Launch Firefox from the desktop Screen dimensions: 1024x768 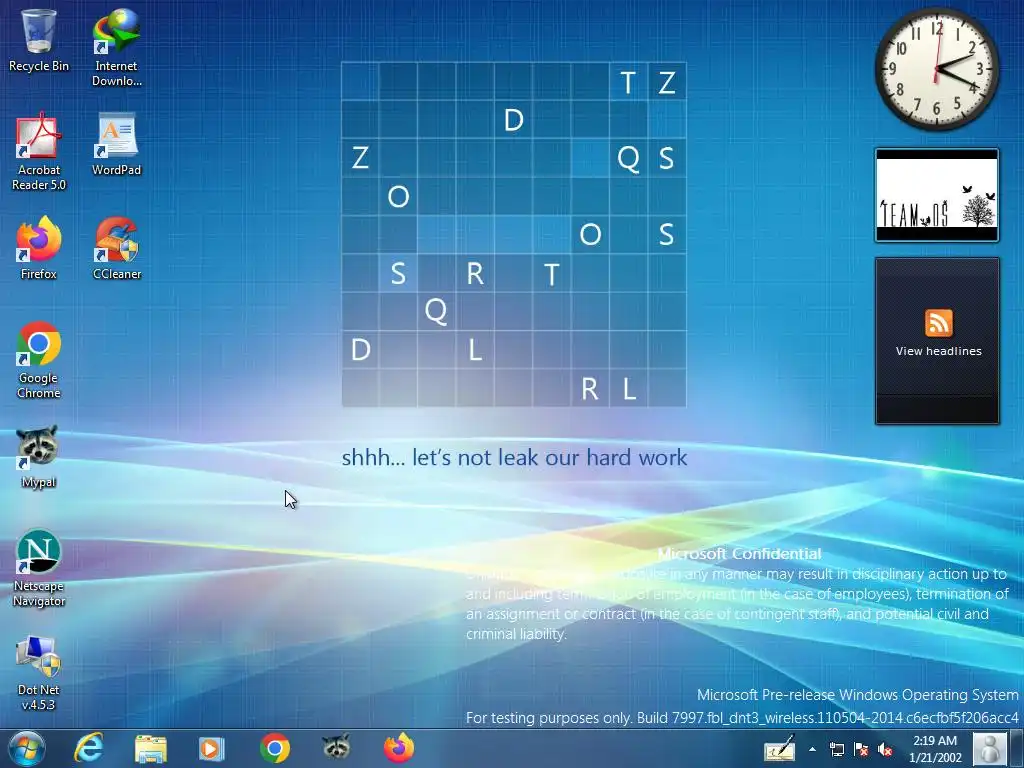coord(39,248)
